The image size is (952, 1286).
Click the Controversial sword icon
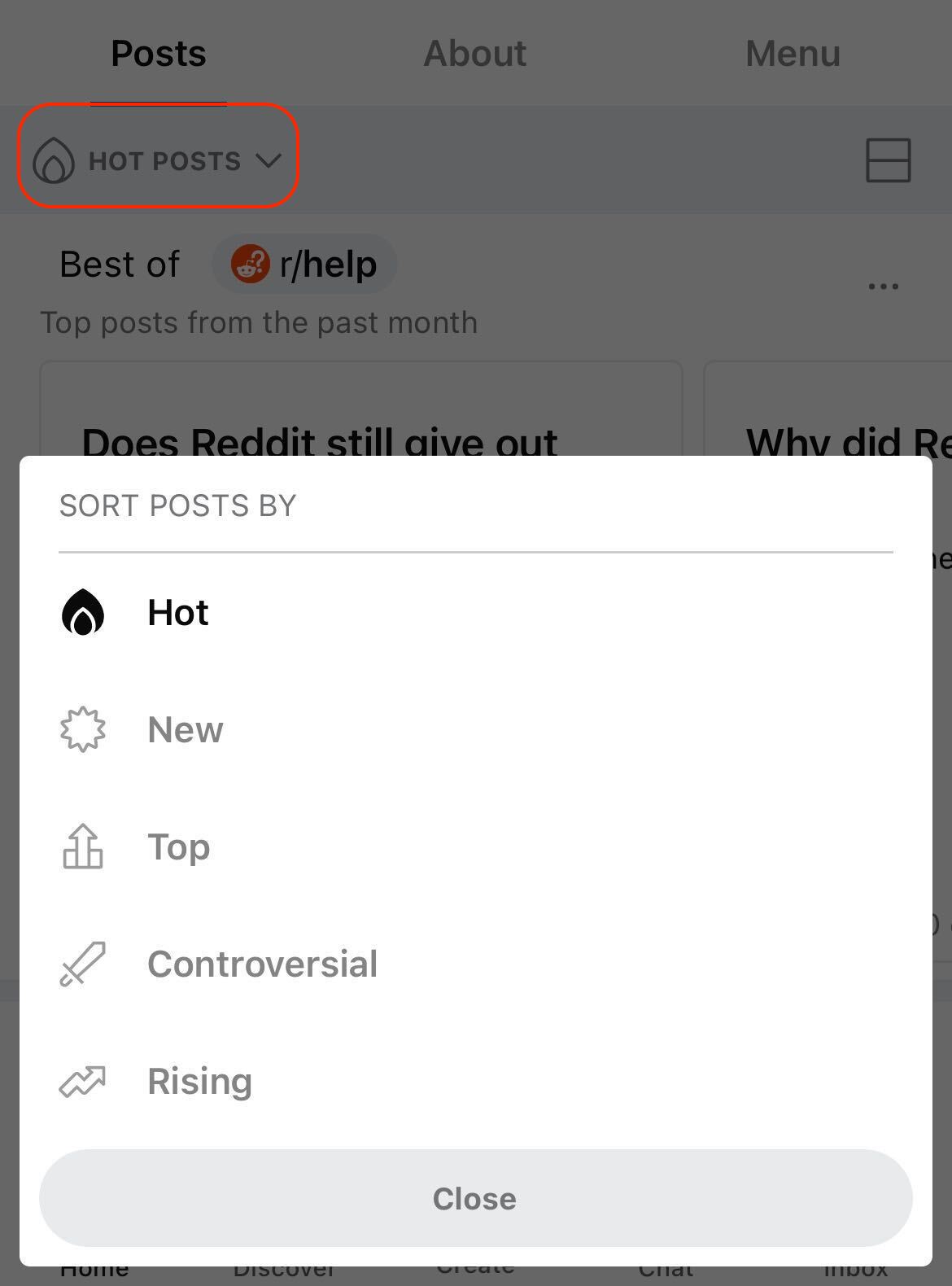83,964
